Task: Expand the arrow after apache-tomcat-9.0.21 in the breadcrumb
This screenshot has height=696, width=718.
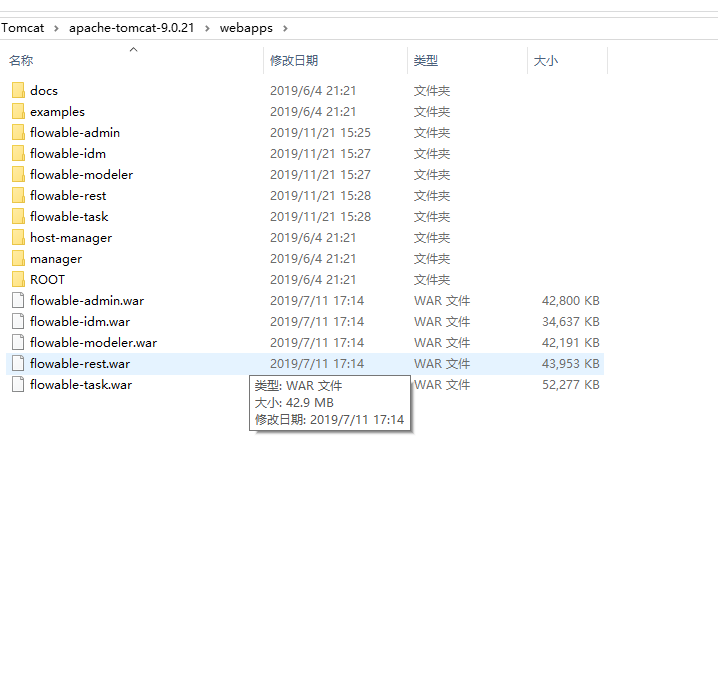Action: pyautogui.click(x=207, y=28)
